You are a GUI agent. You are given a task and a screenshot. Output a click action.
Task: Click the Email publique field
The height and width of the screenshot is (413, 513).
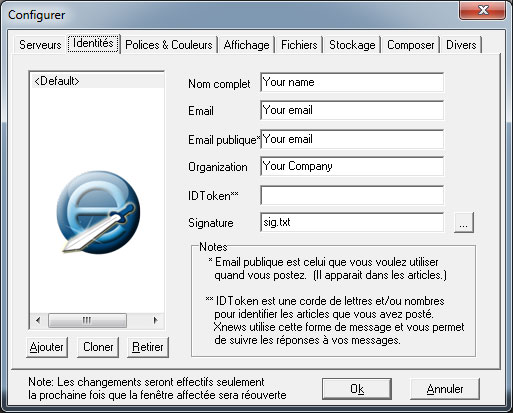coord(352,139)
